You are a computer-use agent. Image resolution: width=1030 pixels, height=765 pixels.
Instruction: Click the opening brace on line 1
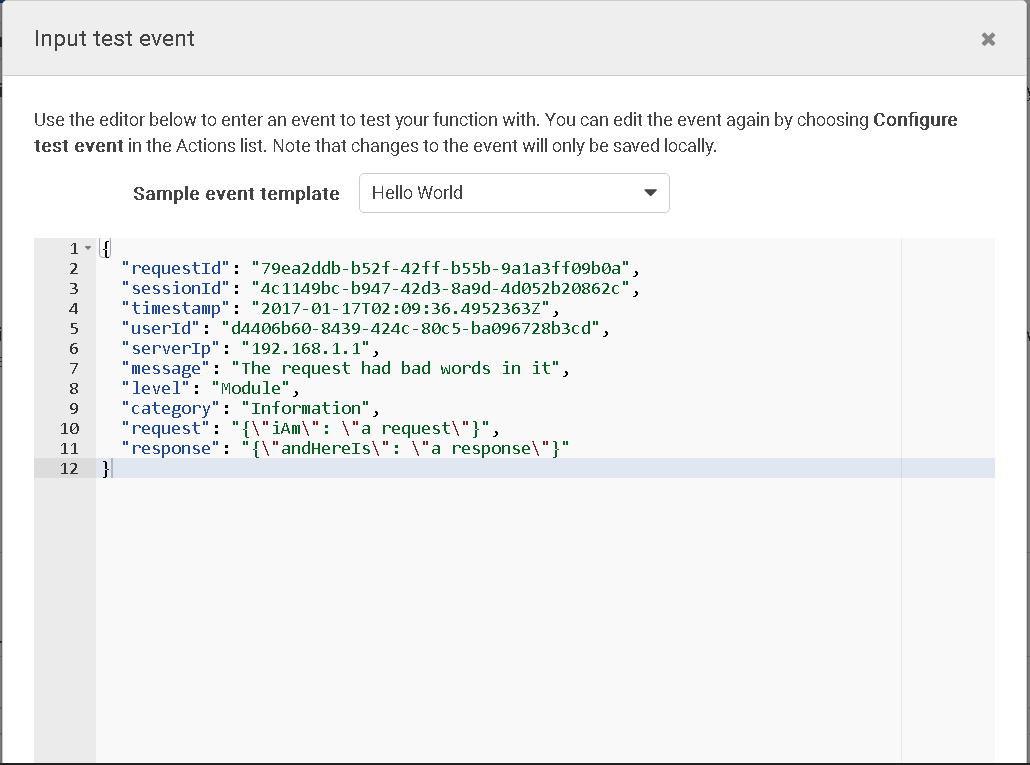106,248
